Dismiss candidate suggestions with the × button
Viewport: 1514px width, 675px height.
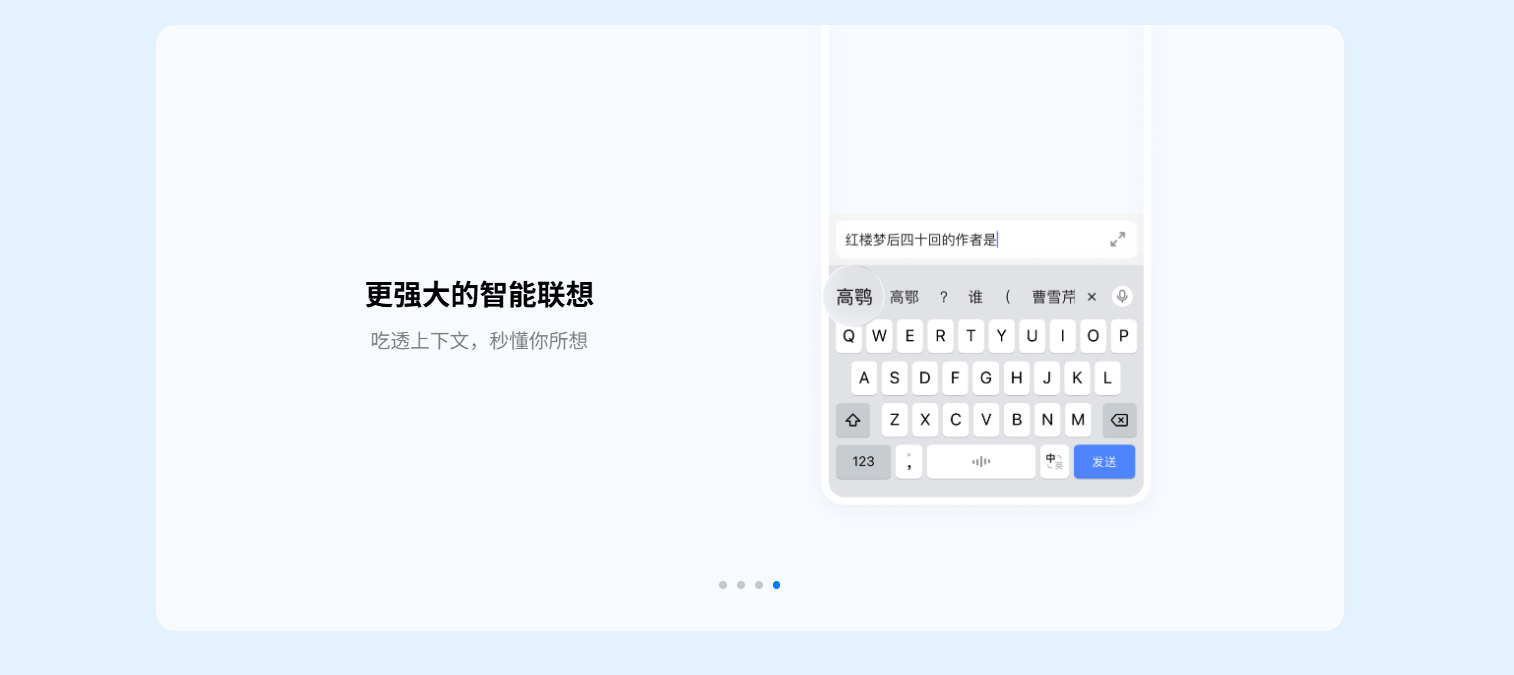(1091, 296)
